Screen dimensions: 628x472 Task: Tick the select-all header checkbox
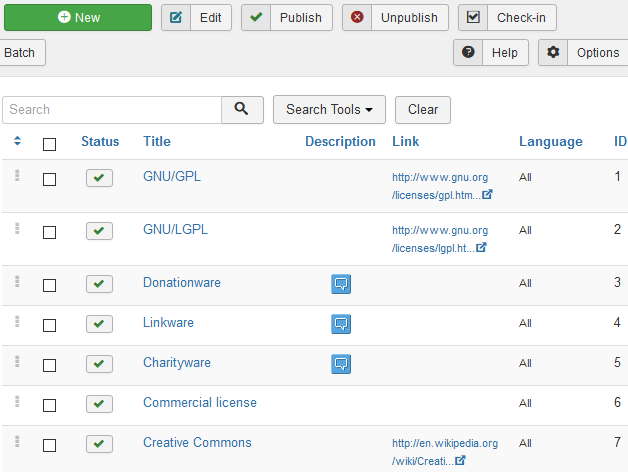pyautogui.click(x=49, y=144)
